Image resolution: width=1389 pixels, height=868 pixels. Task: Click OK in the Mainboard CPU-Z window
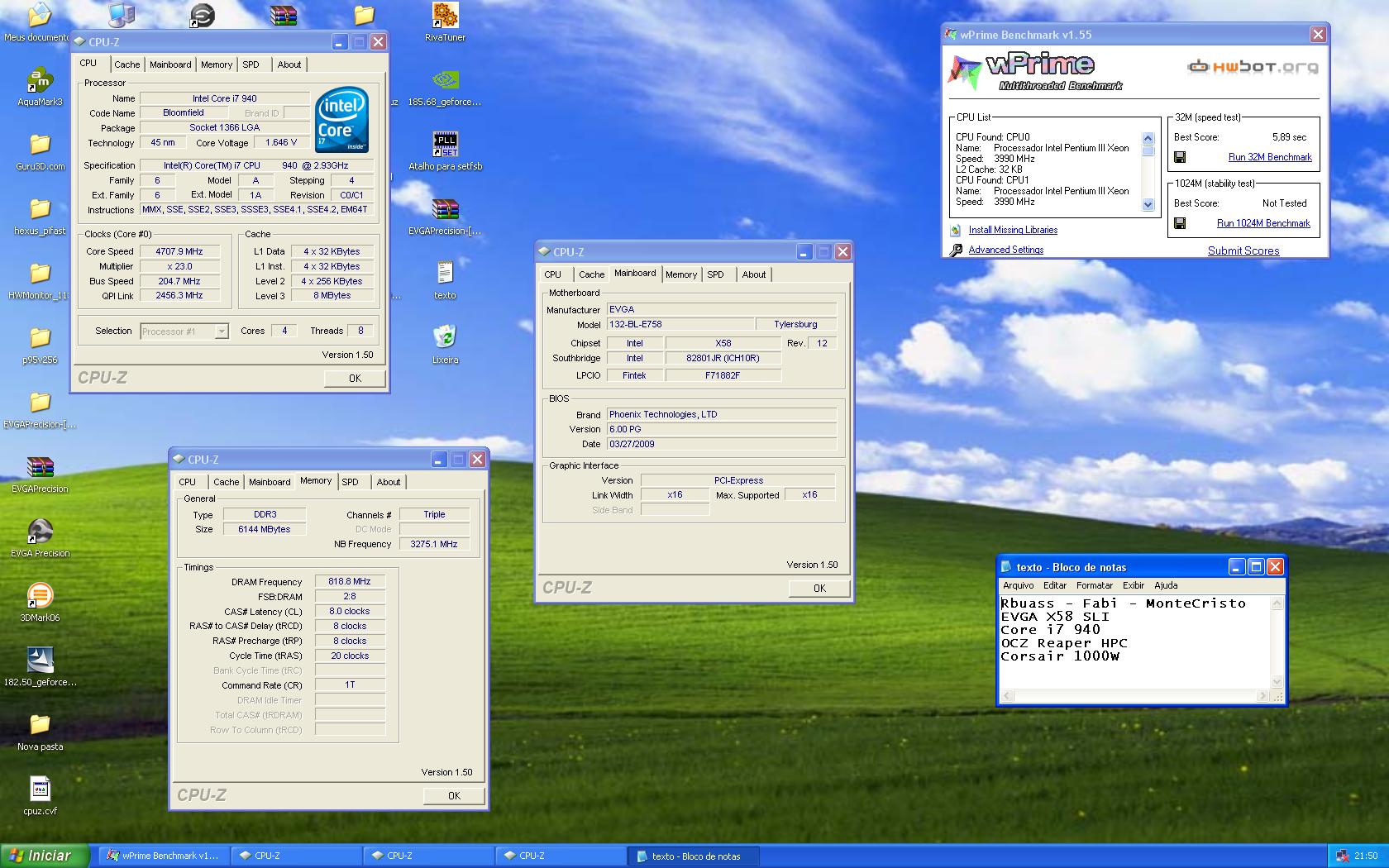click(819, 588)
